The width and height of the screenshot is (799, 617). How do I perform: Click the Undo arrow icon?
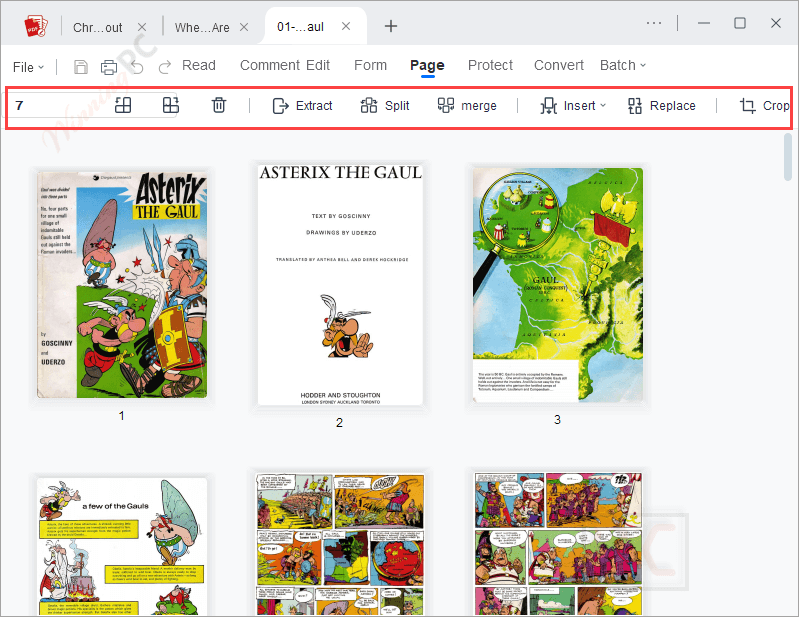pos(137,66)
